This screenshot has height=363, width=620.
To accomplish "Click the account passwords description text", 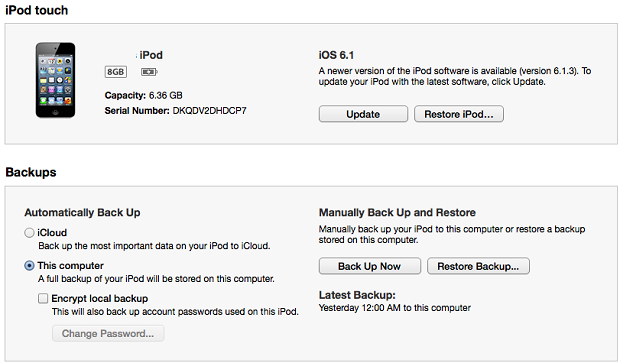I will 175,312.
